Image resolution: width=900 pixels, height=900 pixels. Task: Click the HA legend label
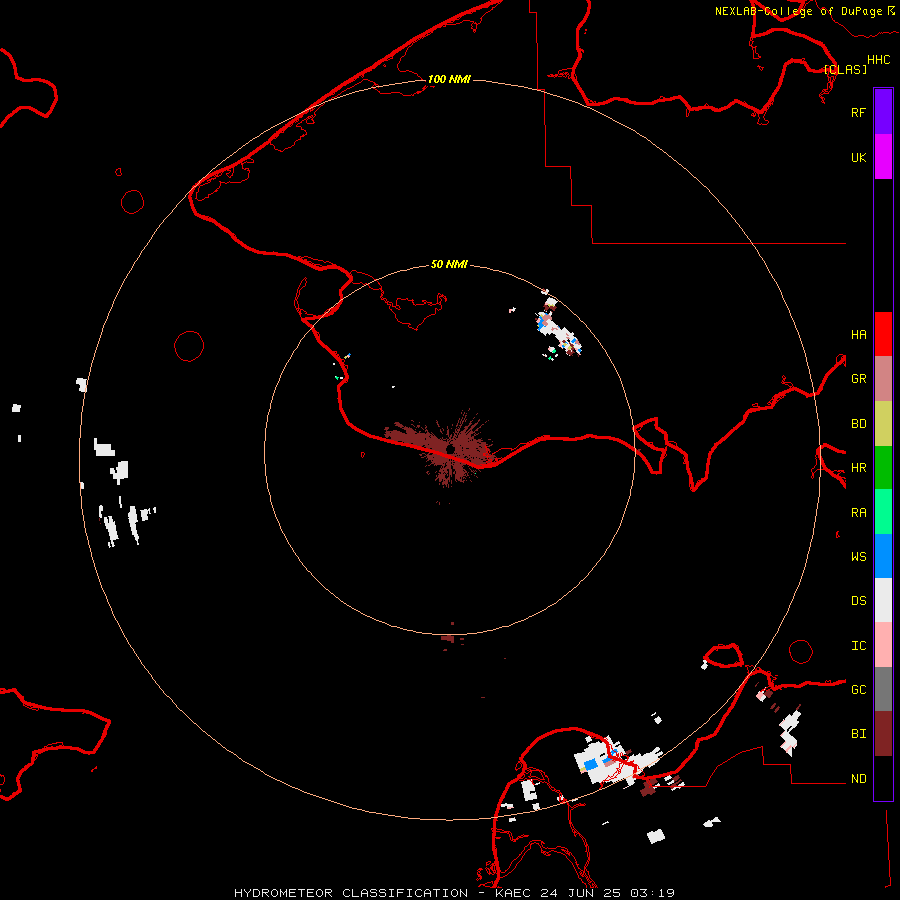pyautogui.click(x=858, y=335)
